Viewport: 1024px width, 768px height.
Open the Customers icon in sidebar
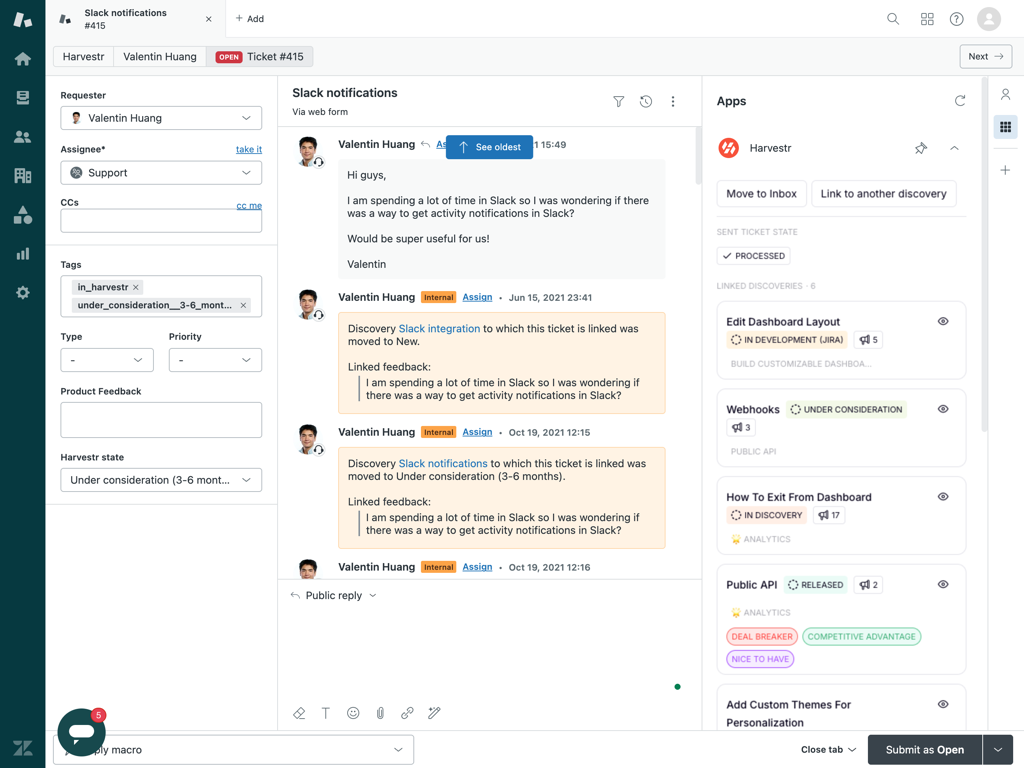[22, 137]
